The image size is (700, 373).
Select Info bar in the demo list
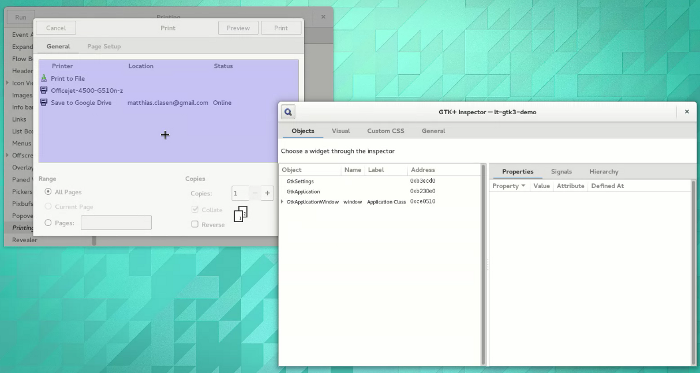(22, 107)
